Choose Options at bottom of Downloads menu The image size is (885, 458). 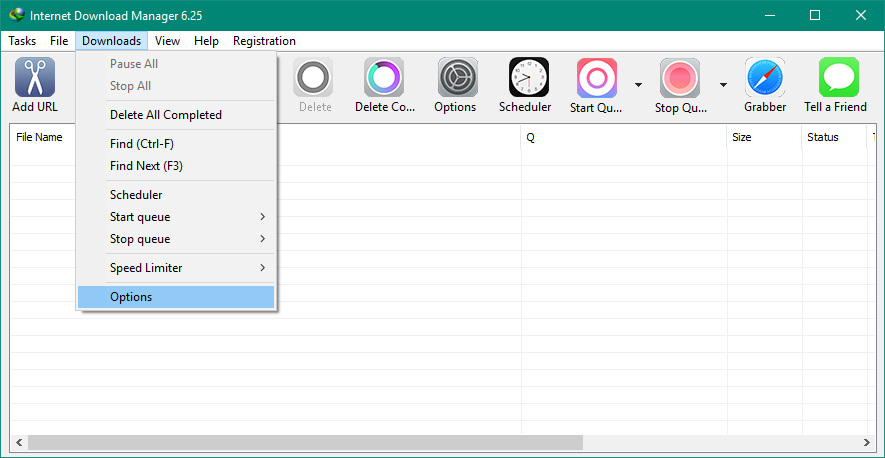tap(176, 297)
